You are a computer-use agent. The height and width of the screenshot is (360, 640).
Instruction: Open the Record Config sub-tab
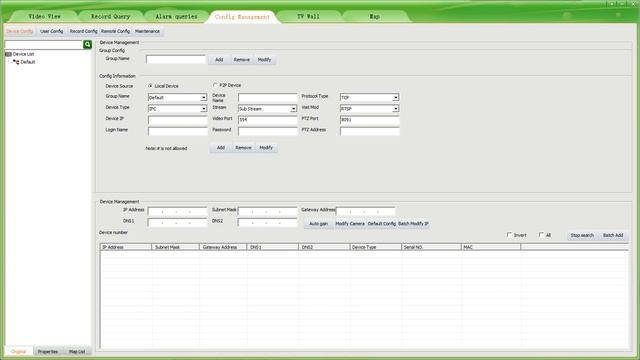pos(83,31)
